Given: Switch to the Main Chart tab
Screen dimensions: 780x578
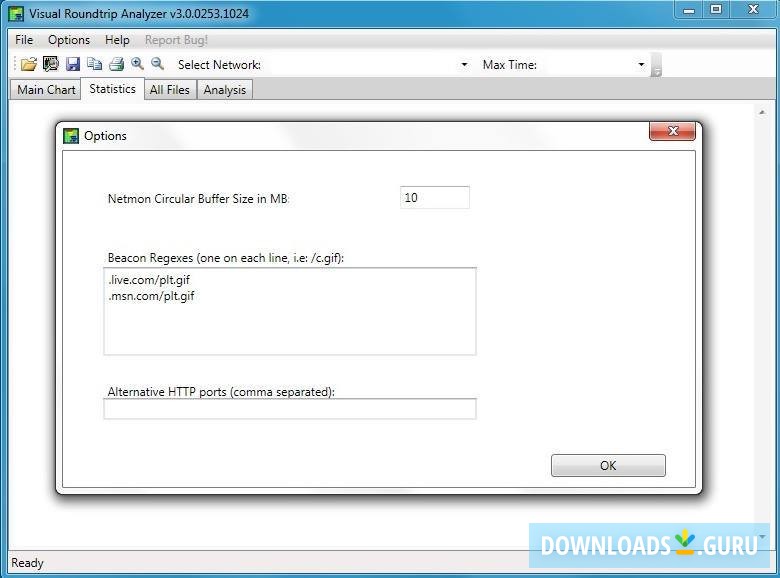Looking at the screenshot, I should 46,90.
